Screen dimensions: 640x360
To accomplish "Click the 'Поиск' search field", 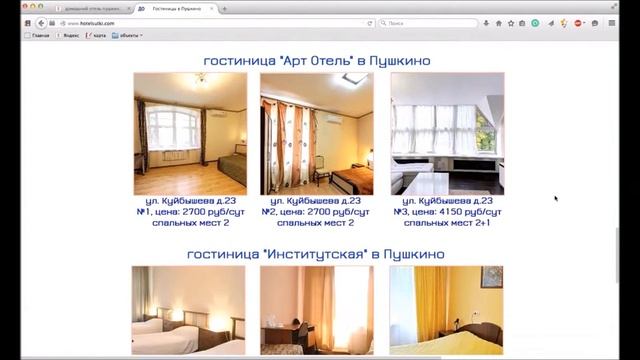I will pyautogui.click(x=428, y=23).
